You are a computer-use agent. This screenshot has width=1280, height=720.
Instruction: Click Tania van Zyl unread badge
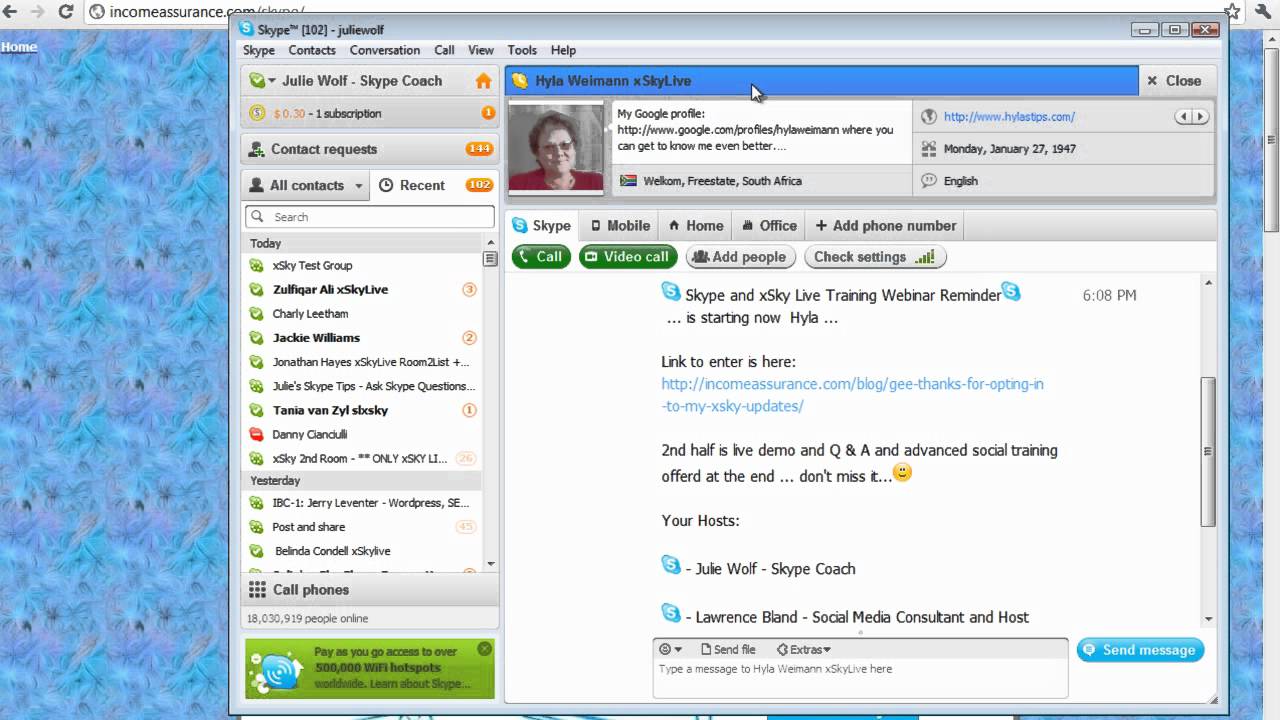[x=469, y=410]
